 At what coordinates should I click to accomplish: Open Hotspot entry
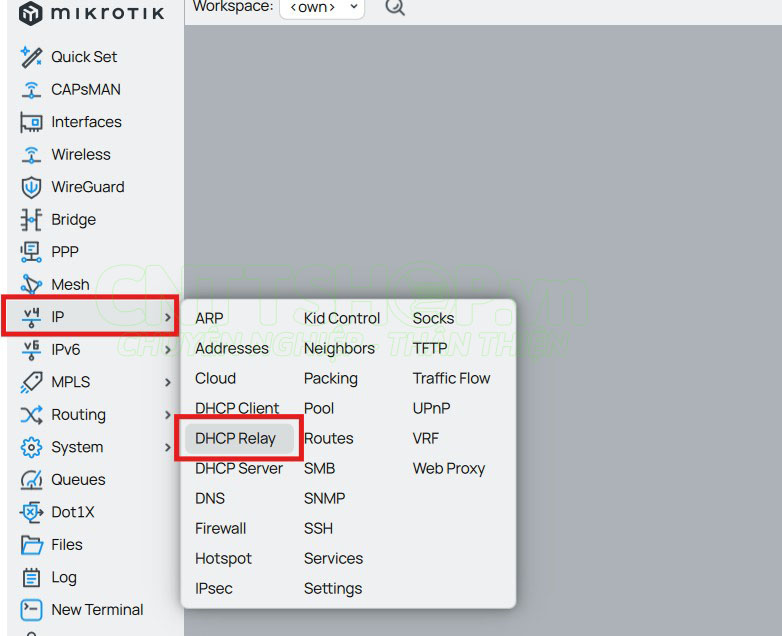tap(223, 558)
